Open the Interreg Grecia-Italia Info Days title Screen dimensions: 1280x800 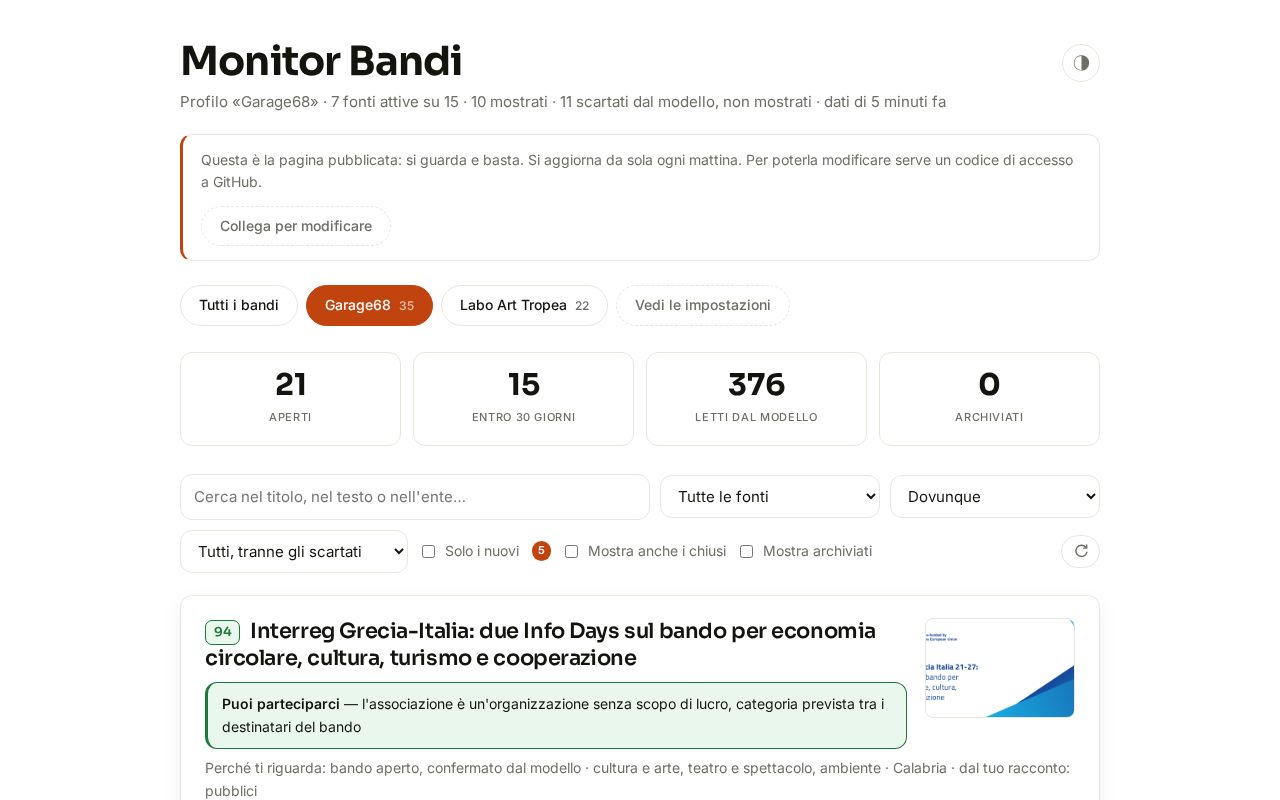click(x=540, y=644)
